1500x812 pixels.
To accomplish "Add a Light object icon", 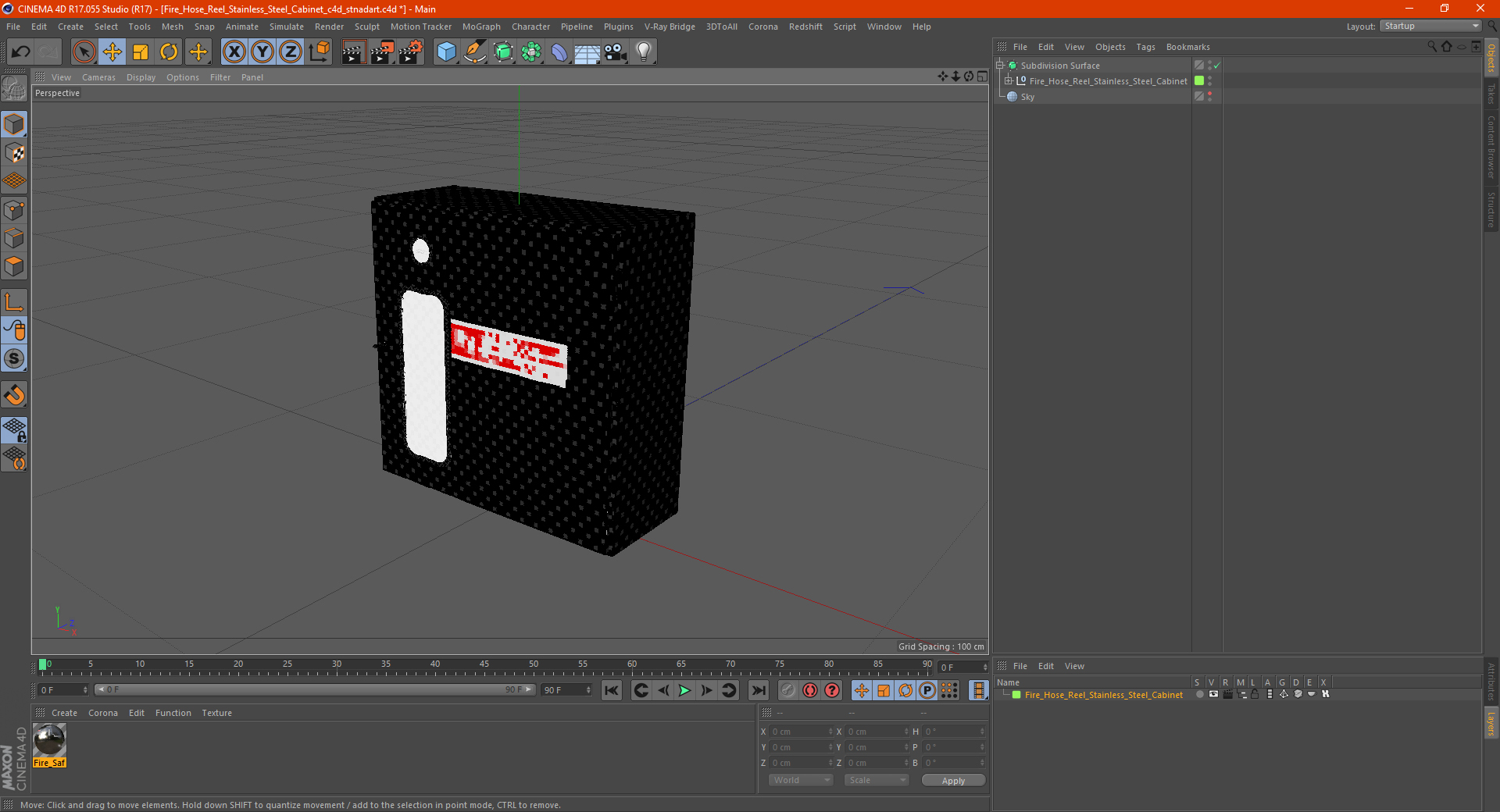I will click(x=644, y=52).
